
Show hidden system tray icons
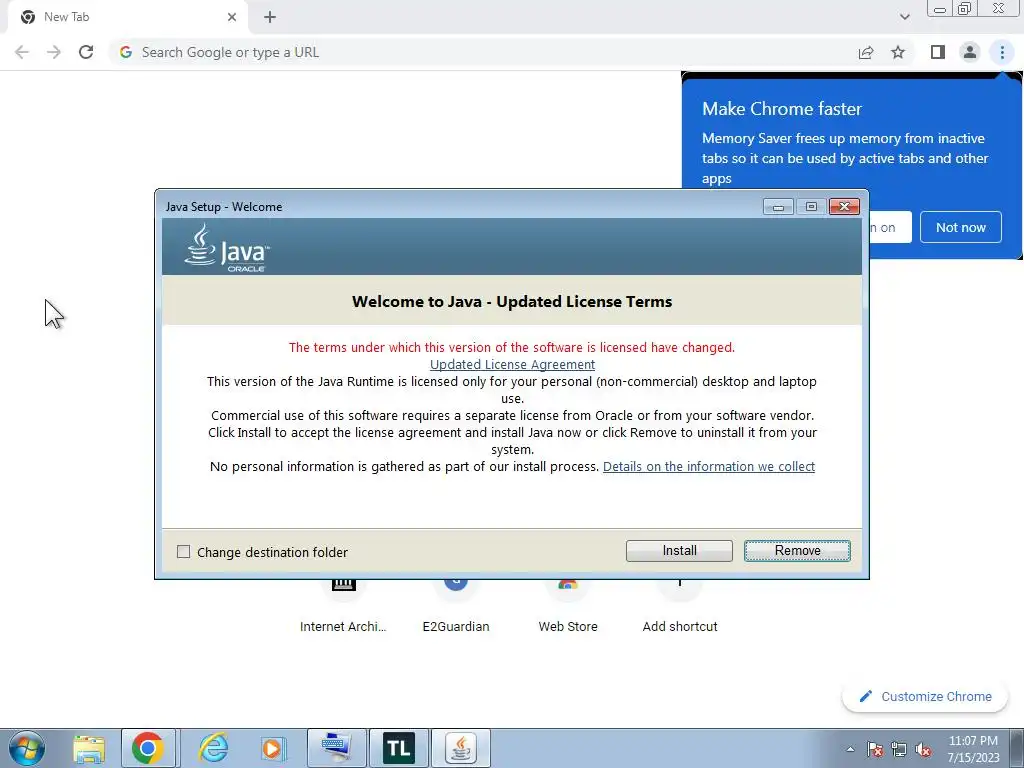click(850, 749)
